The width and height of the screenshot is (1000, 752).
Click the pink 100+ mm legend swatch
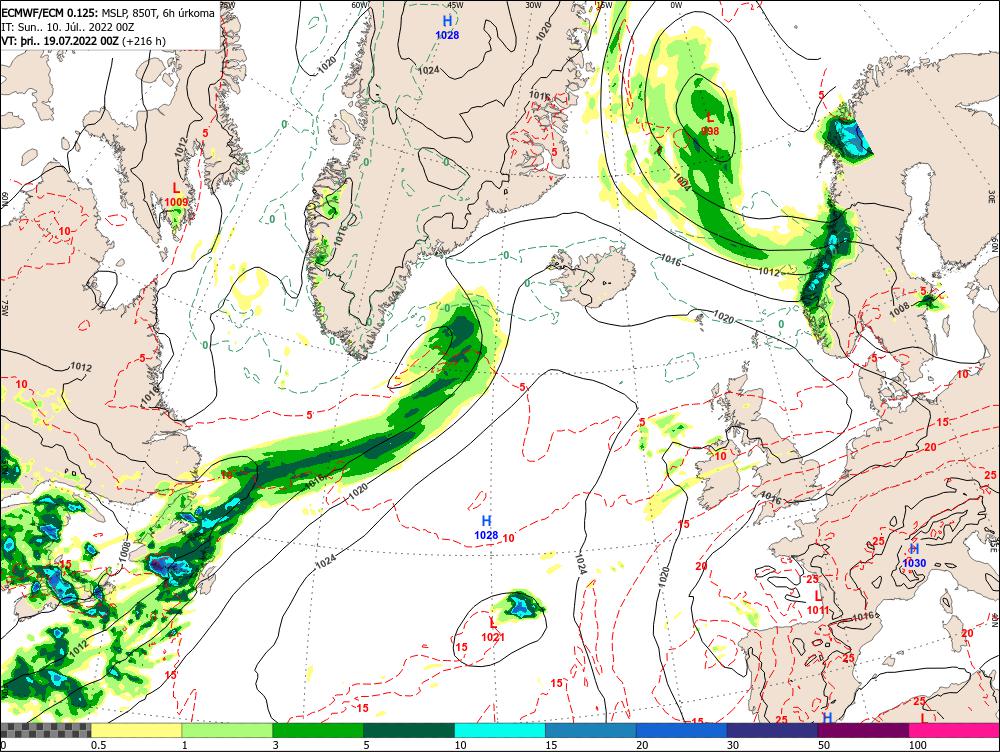coord(954,730)
